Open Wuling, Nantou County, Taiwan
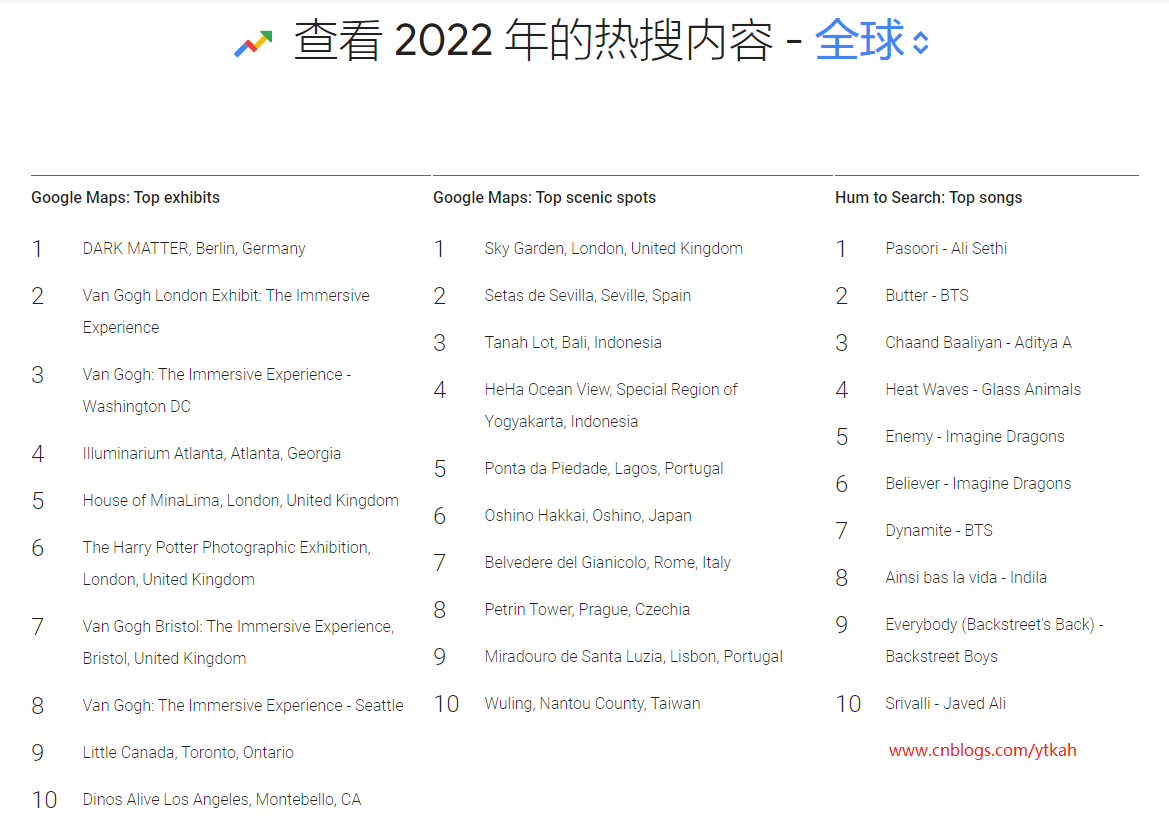Image resolution: width=1169 pixels, height=830 pixels. 592,703
